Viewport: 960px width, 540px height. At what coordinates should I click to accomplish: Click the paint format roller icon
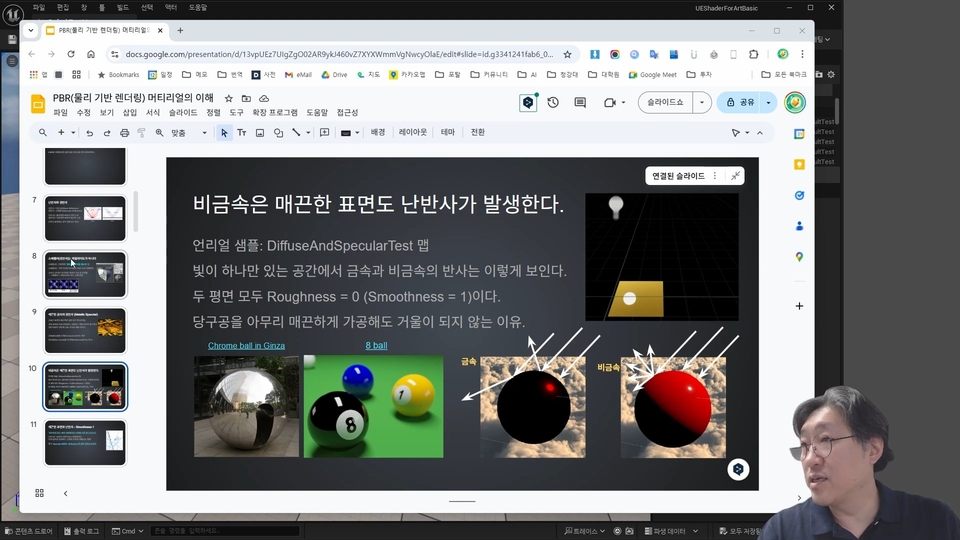pyautogui.click(x=141, y=132)
